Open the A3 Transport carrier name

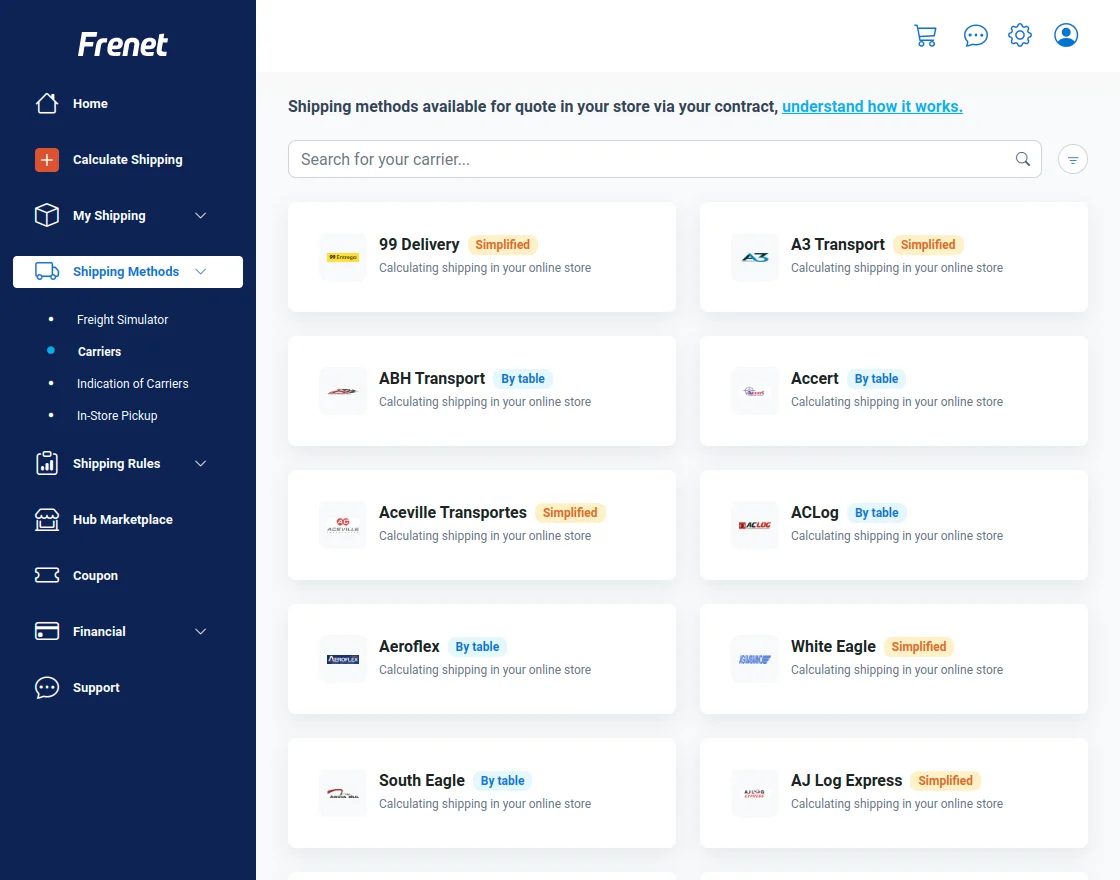(x=838, y=244)
